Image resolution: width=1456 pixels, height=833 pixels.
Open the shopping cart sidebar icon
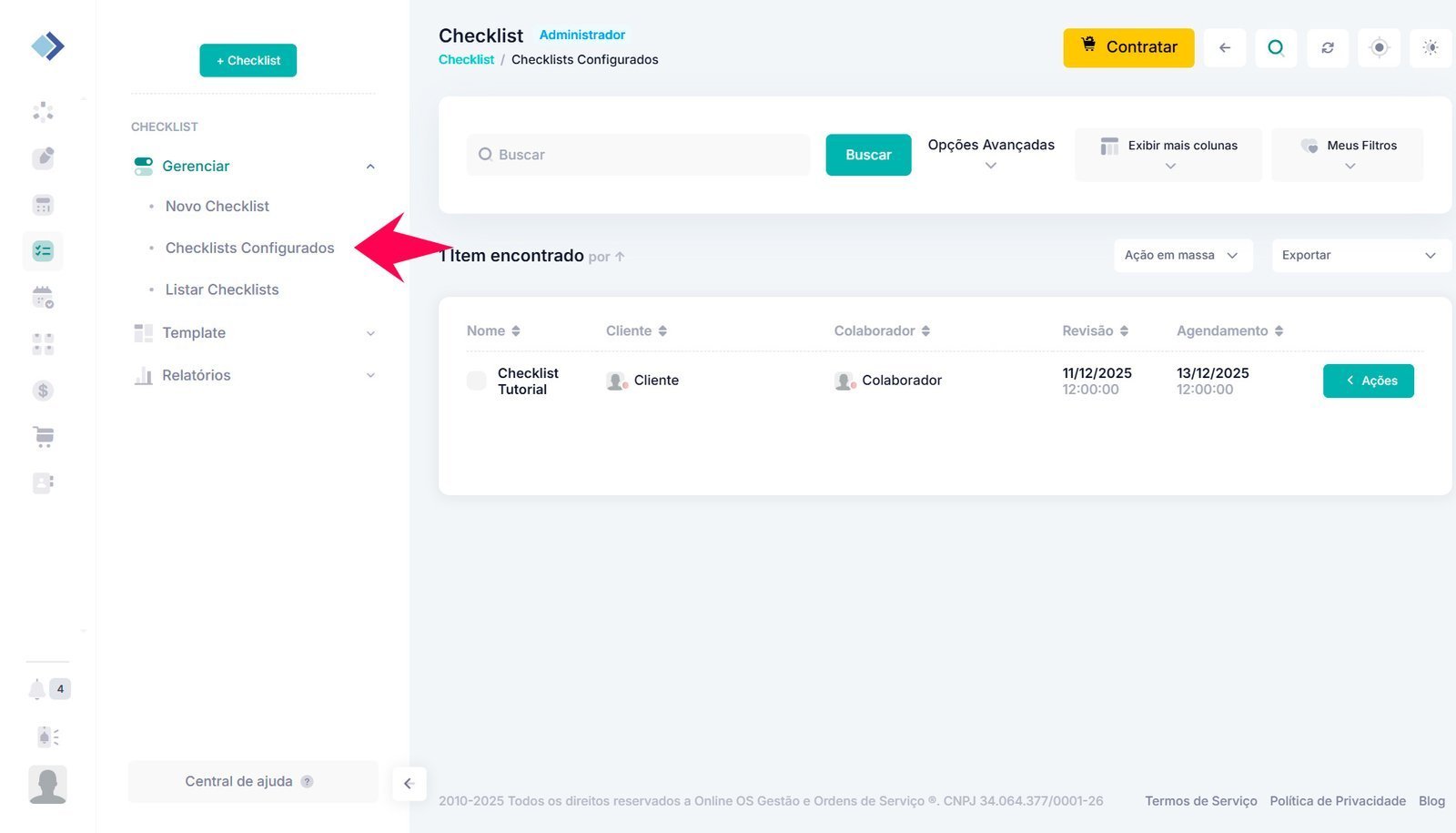[43, 437]
